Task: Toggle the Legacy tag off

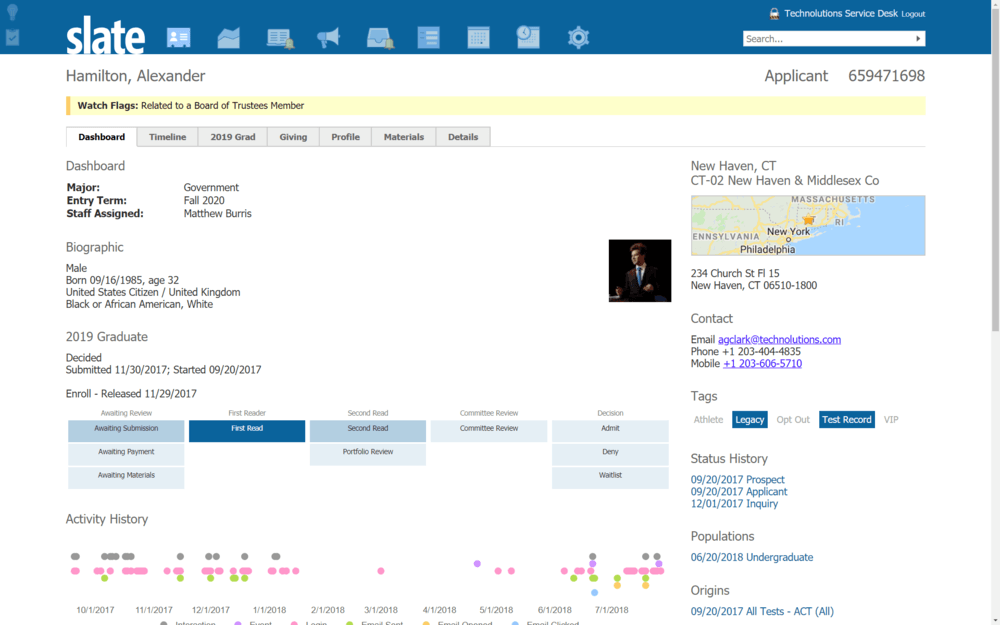Action: (x=750, y=420)
